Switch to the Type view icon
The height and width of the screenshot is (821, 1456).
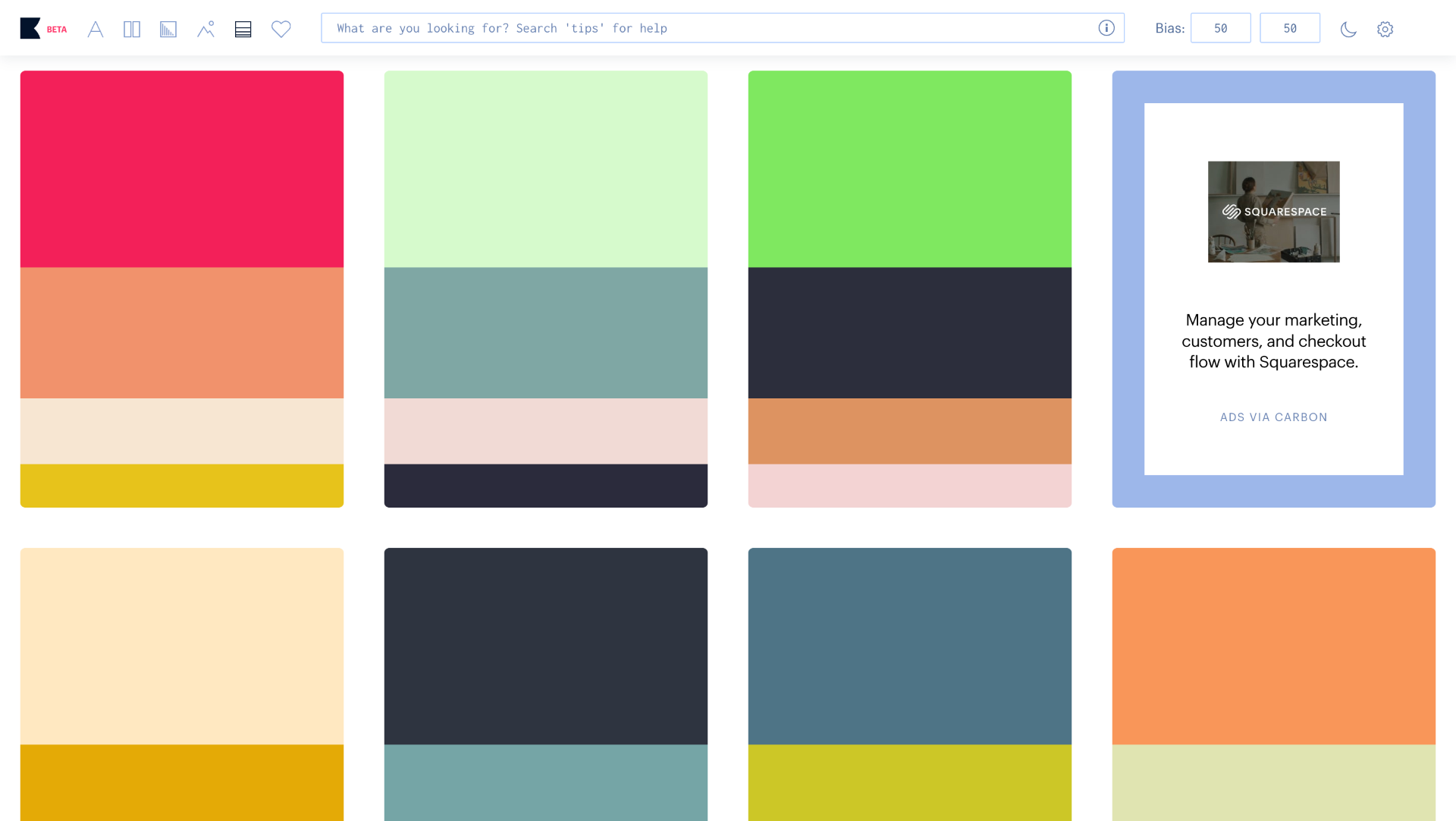96,30
